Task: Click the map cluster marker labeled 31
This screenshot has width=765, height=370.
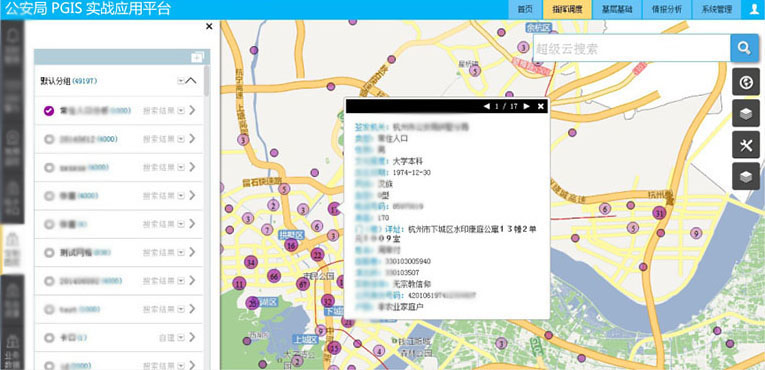Action: point(659,213)
